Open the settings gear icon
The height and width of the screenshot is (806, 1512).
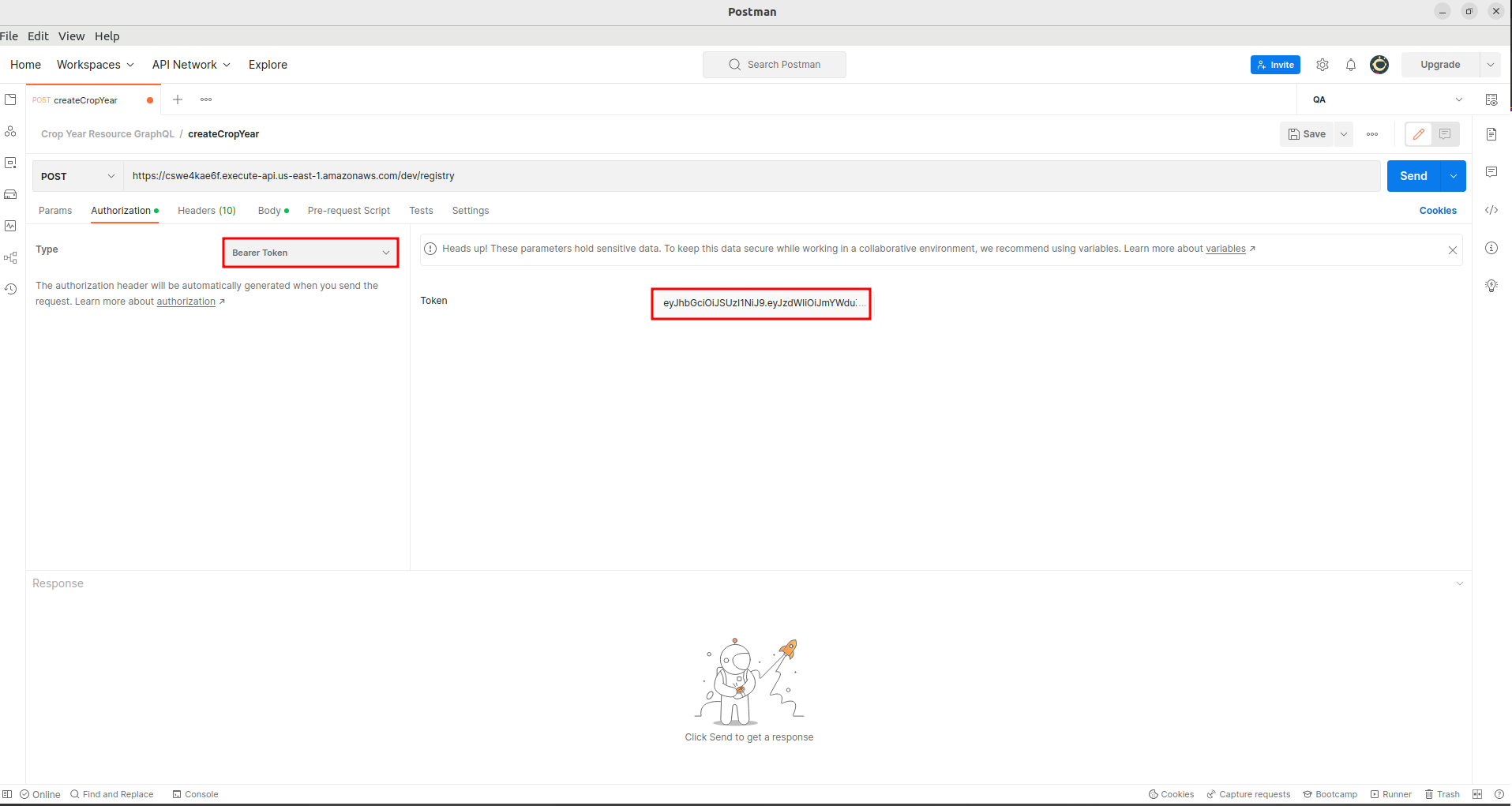pos(1323,65)
